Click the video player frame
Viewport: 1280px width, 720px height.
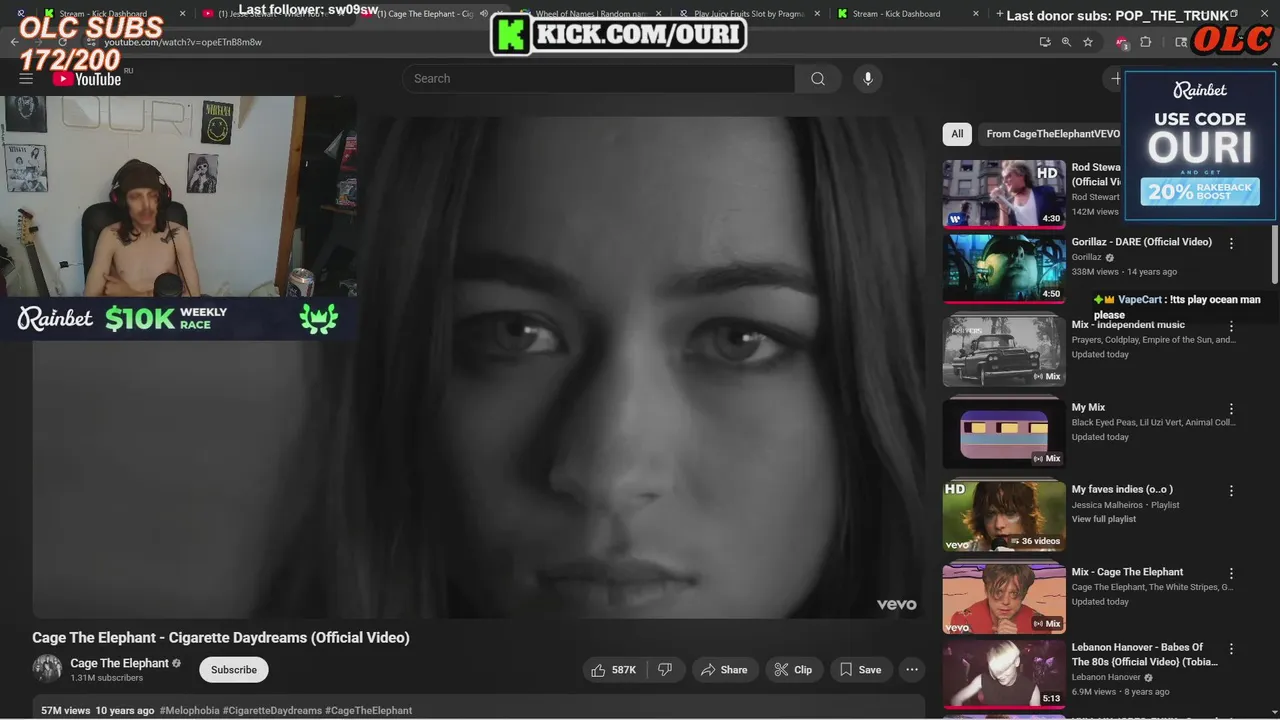coord(478,368)
